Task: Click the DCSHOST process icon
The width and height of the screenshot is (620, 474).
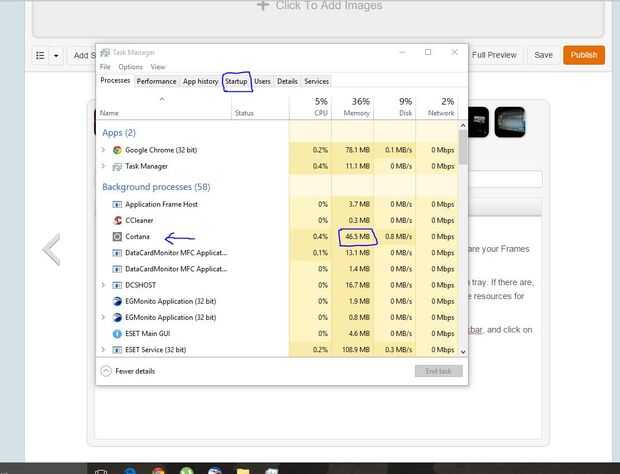Action: pos(117,285)
